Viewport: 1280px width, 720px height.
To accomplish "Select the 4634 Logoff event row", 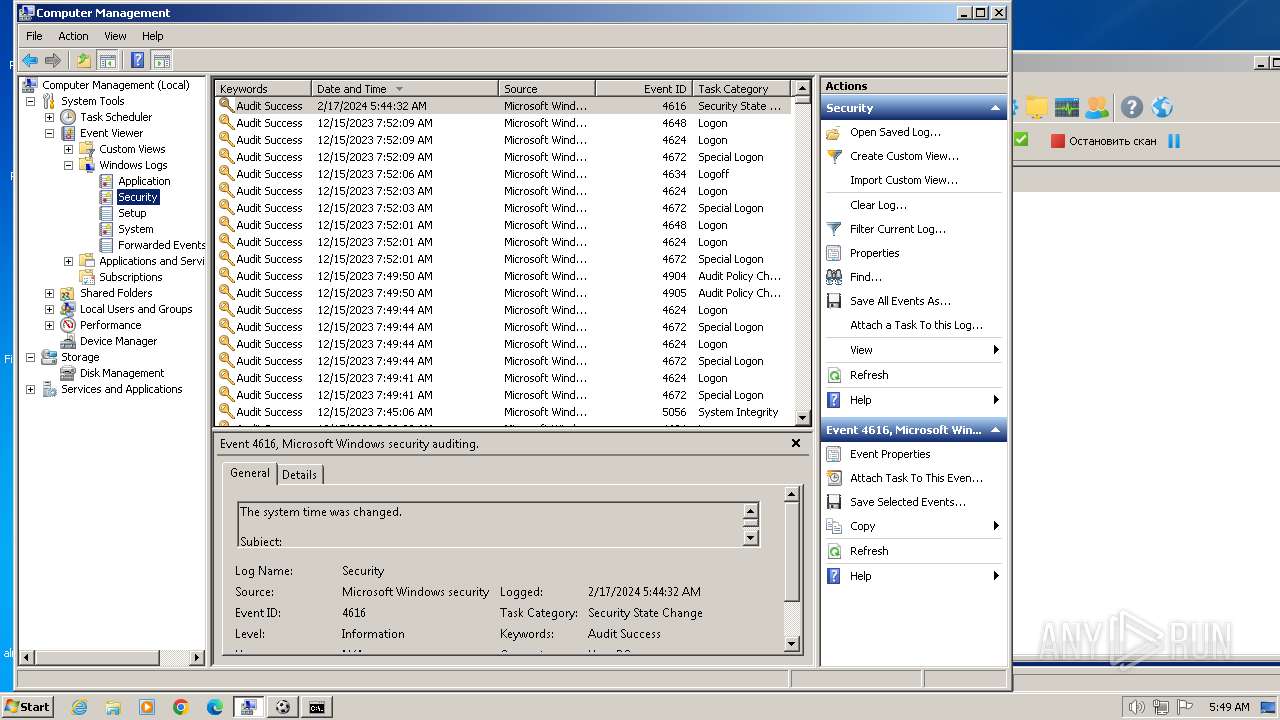I will click(x=503, y=174).
